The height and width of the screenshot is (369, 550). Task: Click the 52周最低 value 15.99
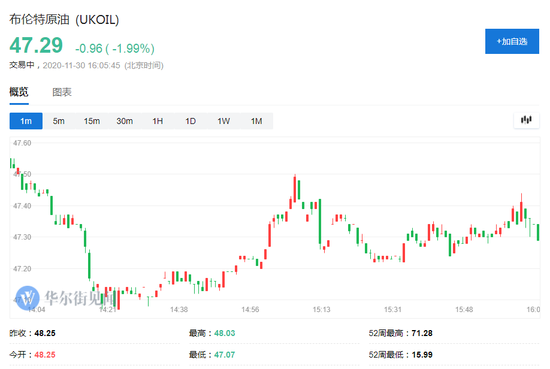pyautogui.click(x=422, y=355)
